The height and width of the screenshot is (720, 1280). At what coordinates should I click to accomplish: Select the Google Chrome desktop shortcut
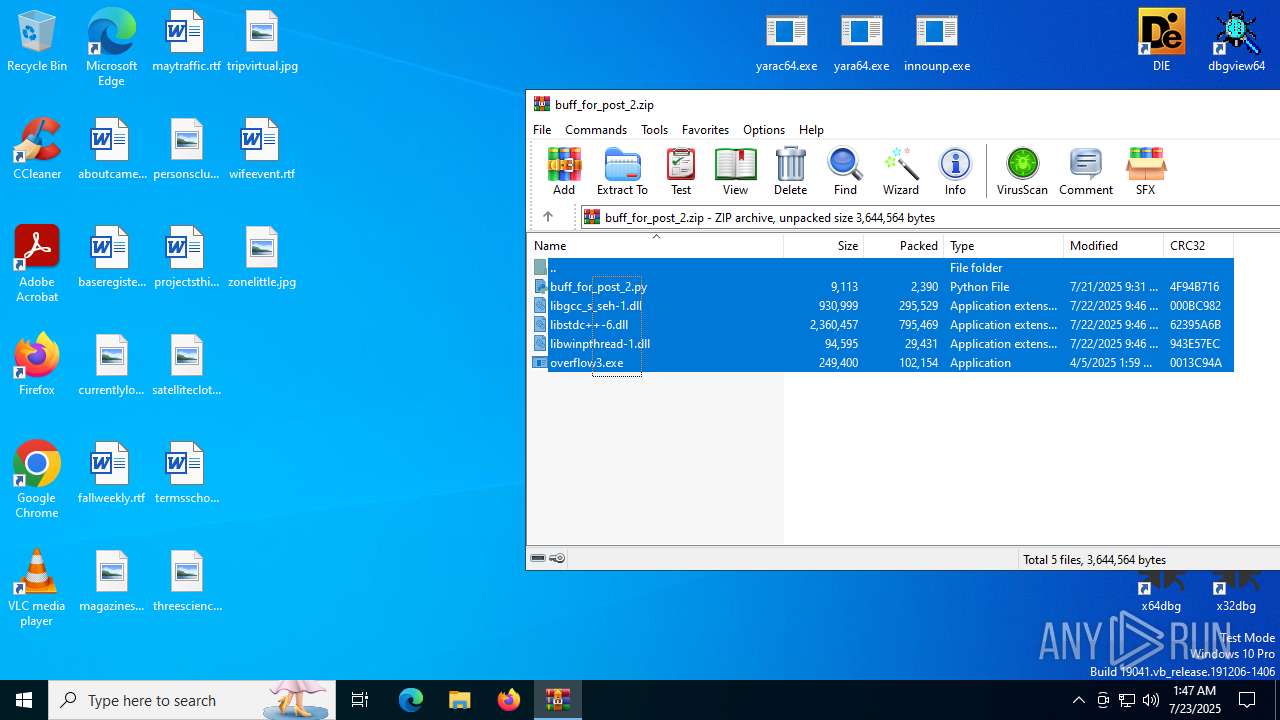coord(37,480)
